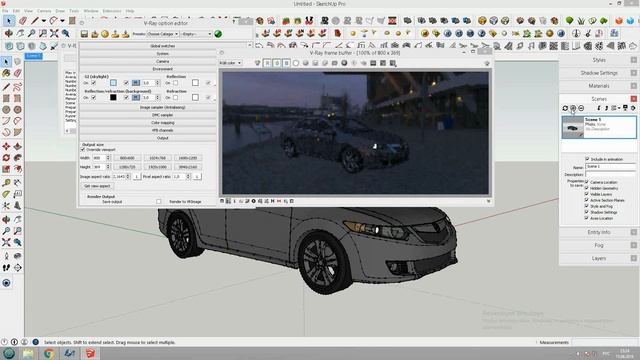Open the View menu
640x360 pixels.
point(29,11)
